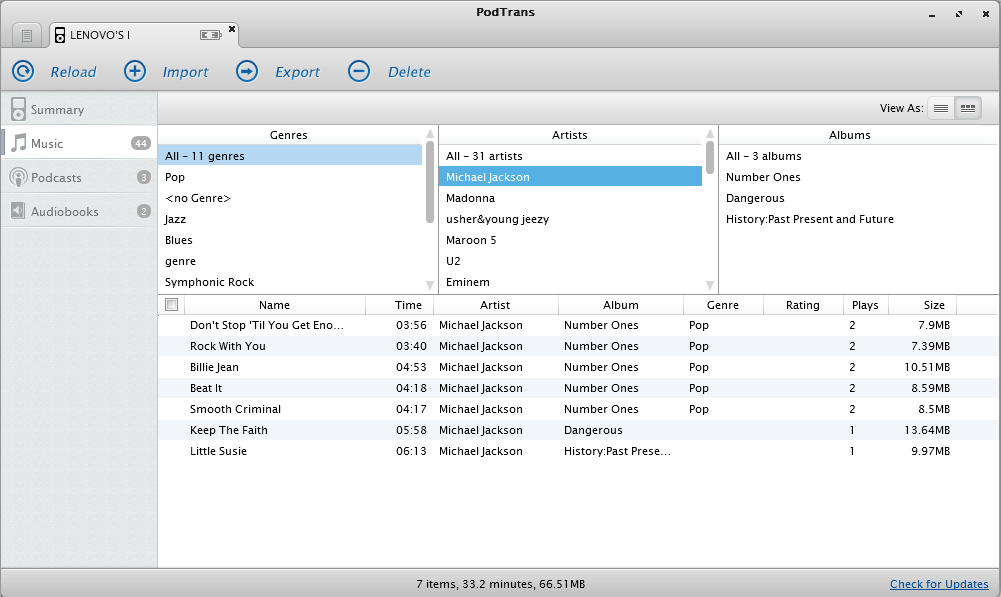The image size is (1001, 597).
Task: Close the LENOVO'S I device tab
Action: (x=232, y=29)
